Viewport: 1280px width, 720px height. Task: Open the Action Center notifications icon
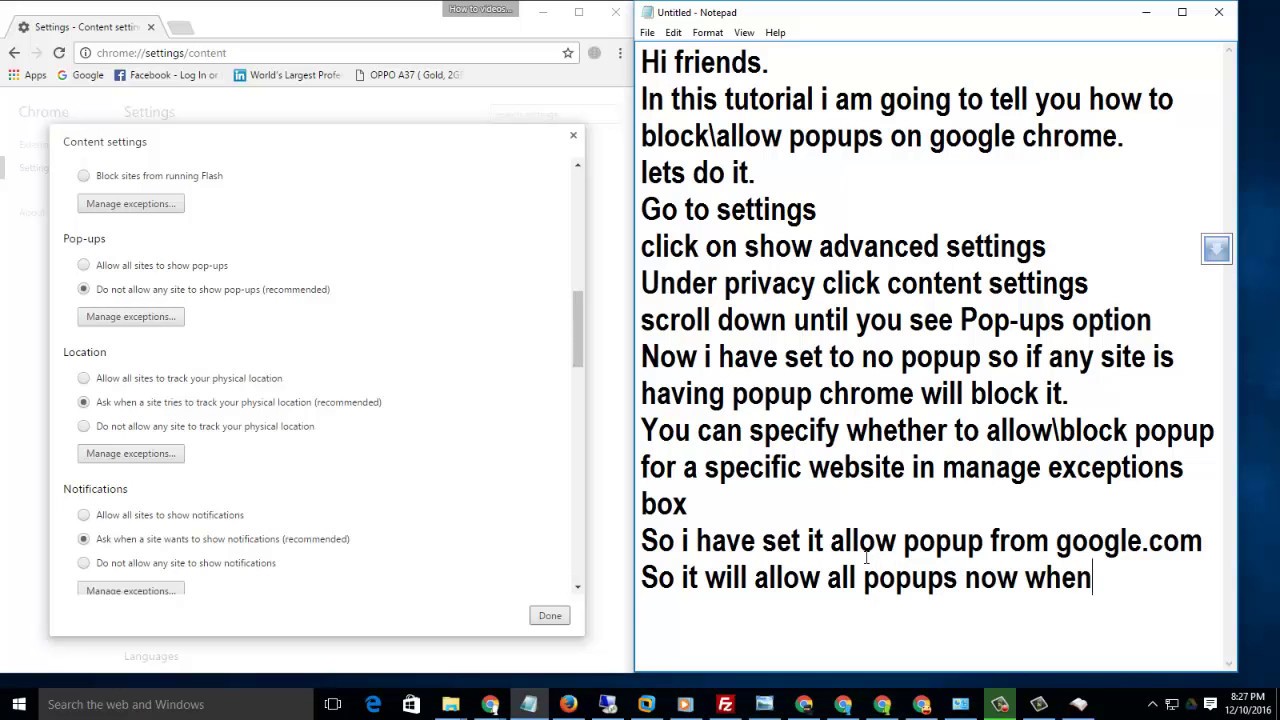click(x=1210, y=705)
